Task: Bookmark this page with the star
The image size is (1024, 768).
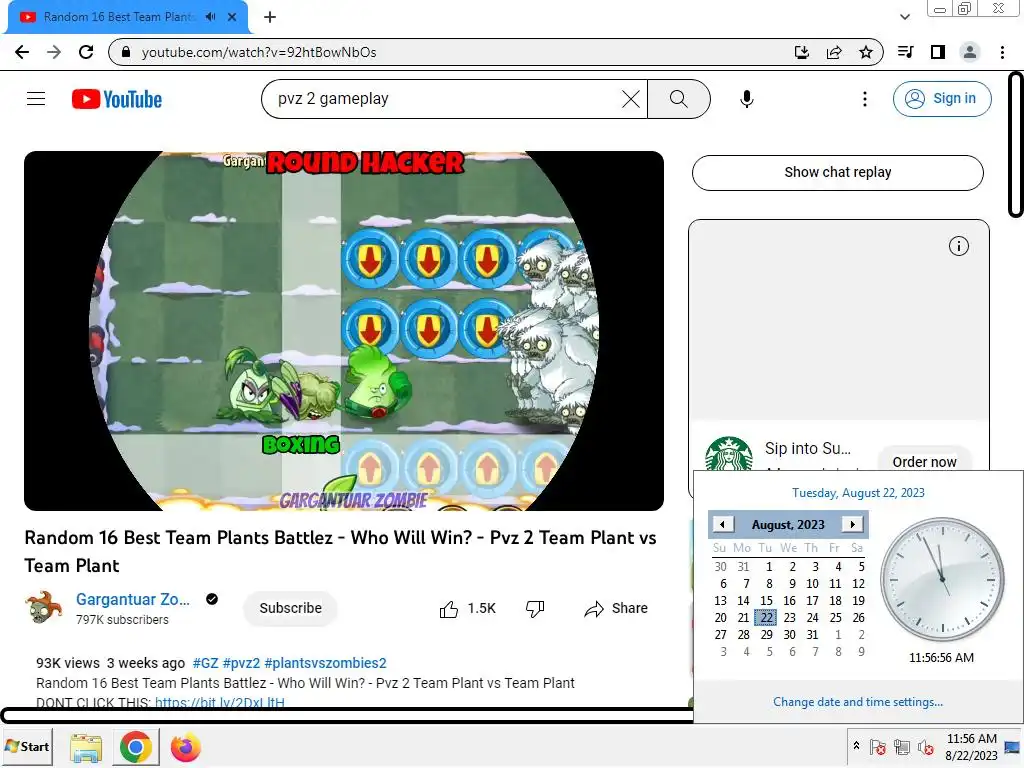Action: point(866,52)
